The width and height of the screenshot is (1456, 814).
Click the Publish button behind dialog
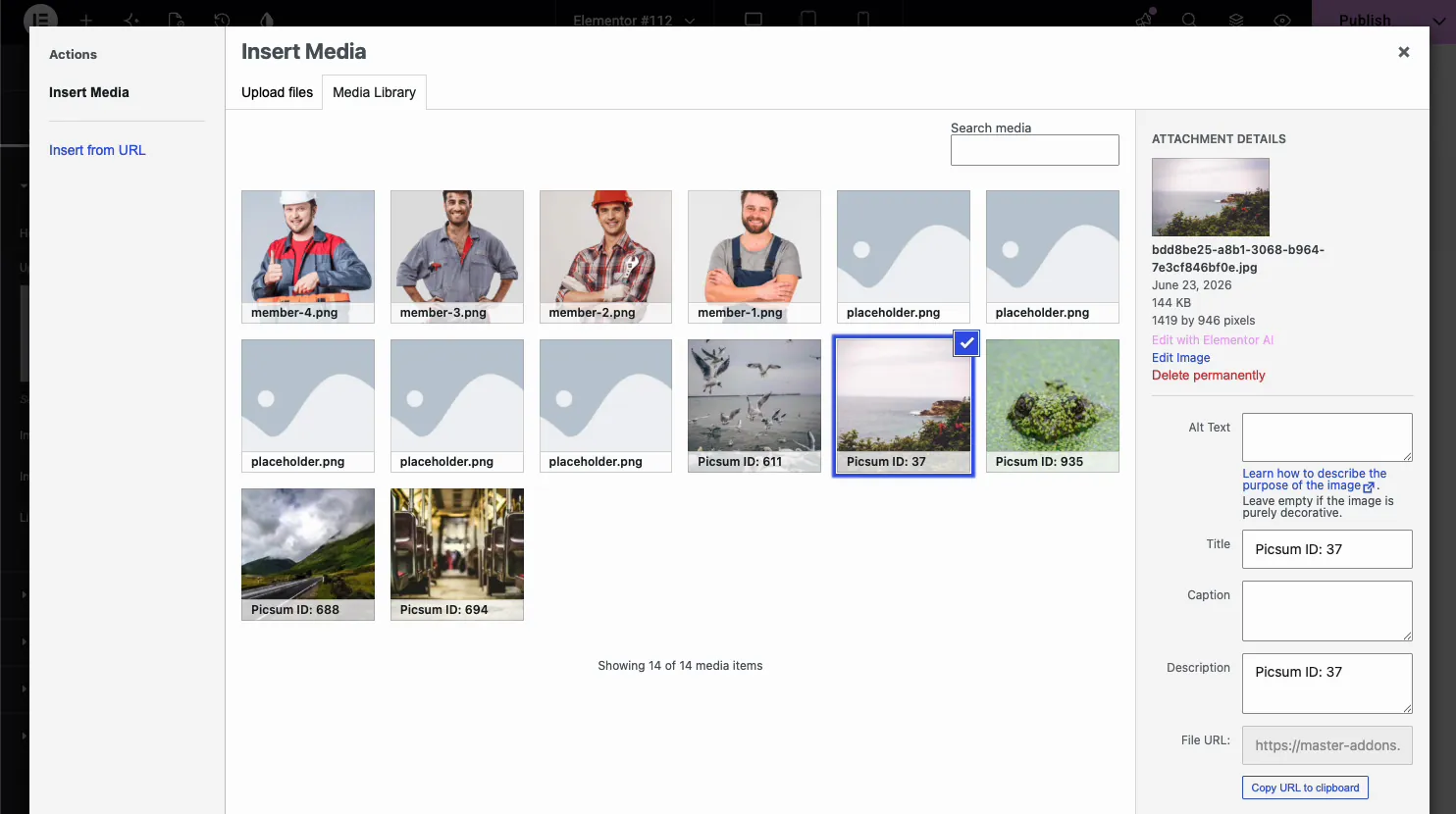[1365, 20]
